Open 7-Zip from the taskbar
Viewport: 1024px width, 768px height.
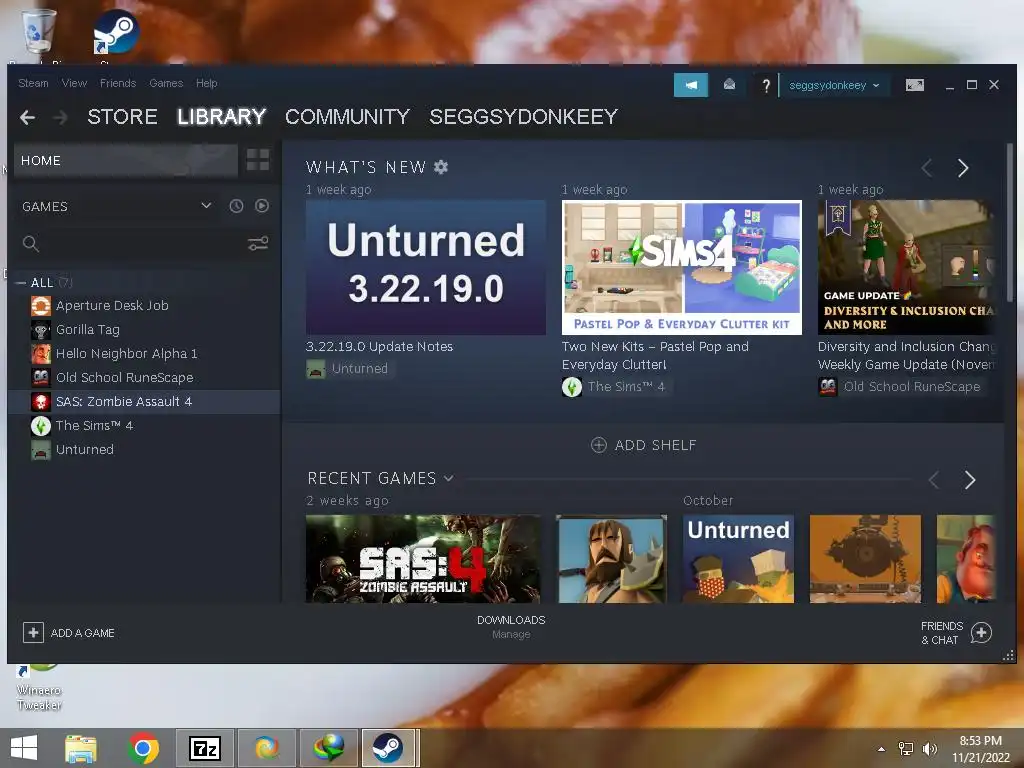tap(204, 748)
